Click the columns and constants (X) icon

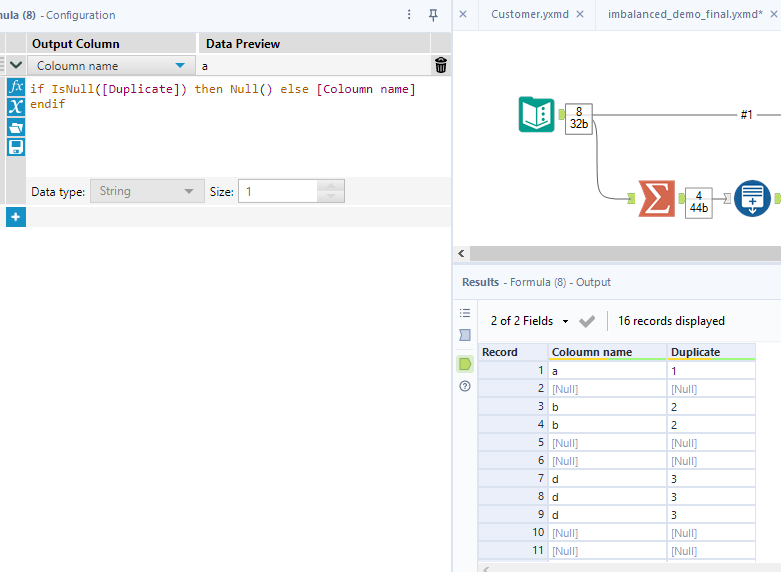pos(15,107)
